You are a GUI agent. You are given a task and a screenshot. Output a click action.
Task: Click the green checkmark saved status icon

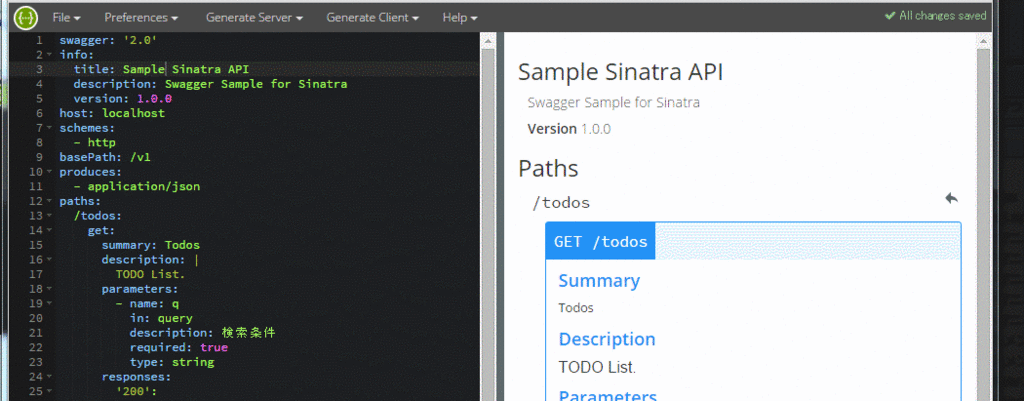(x=889, y=16)
